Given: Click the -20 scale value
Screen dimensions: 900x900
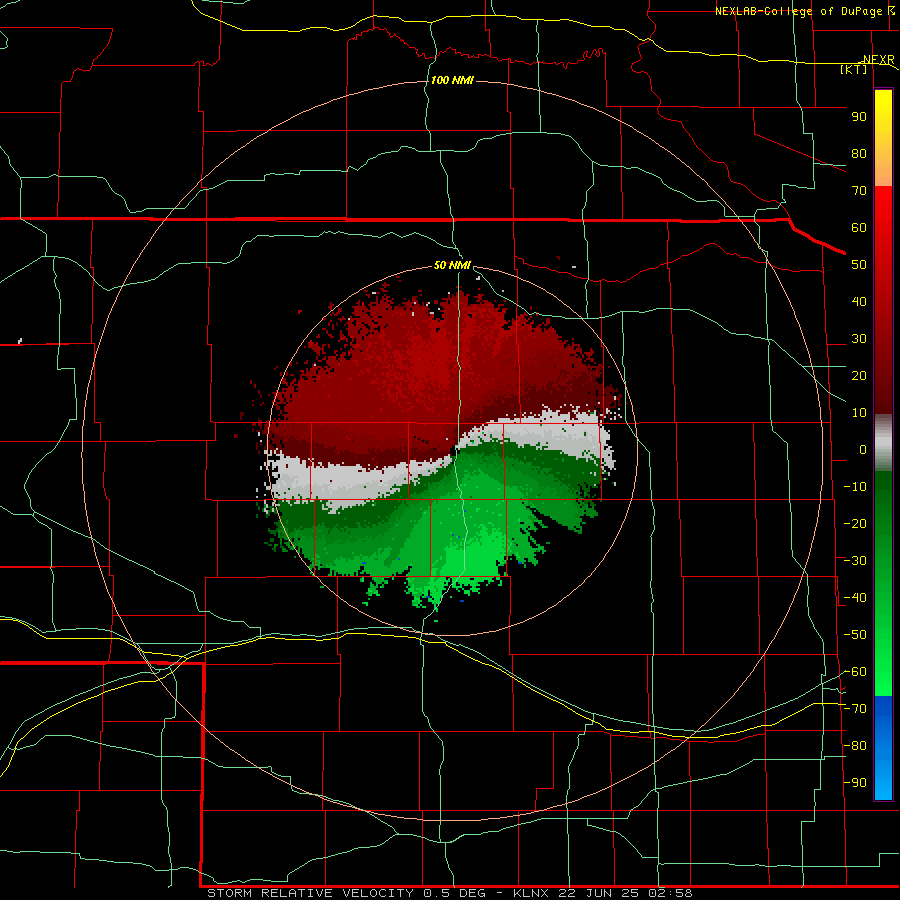Looking at the screenshot, I should click(855, 524).
